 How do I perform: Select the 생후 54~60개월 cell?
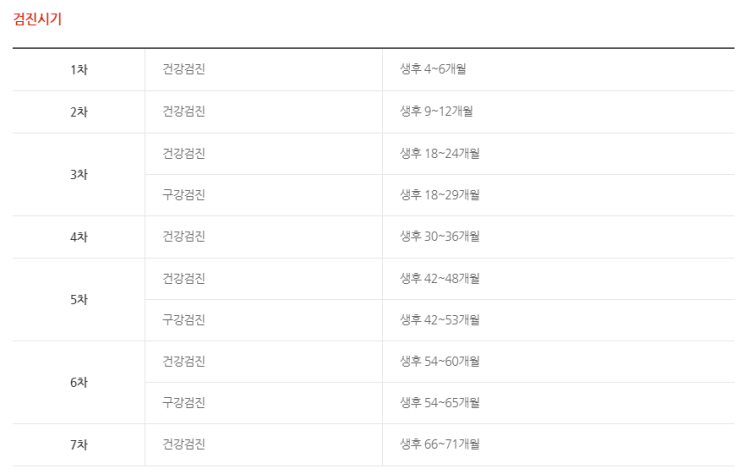tap(440, 361)
